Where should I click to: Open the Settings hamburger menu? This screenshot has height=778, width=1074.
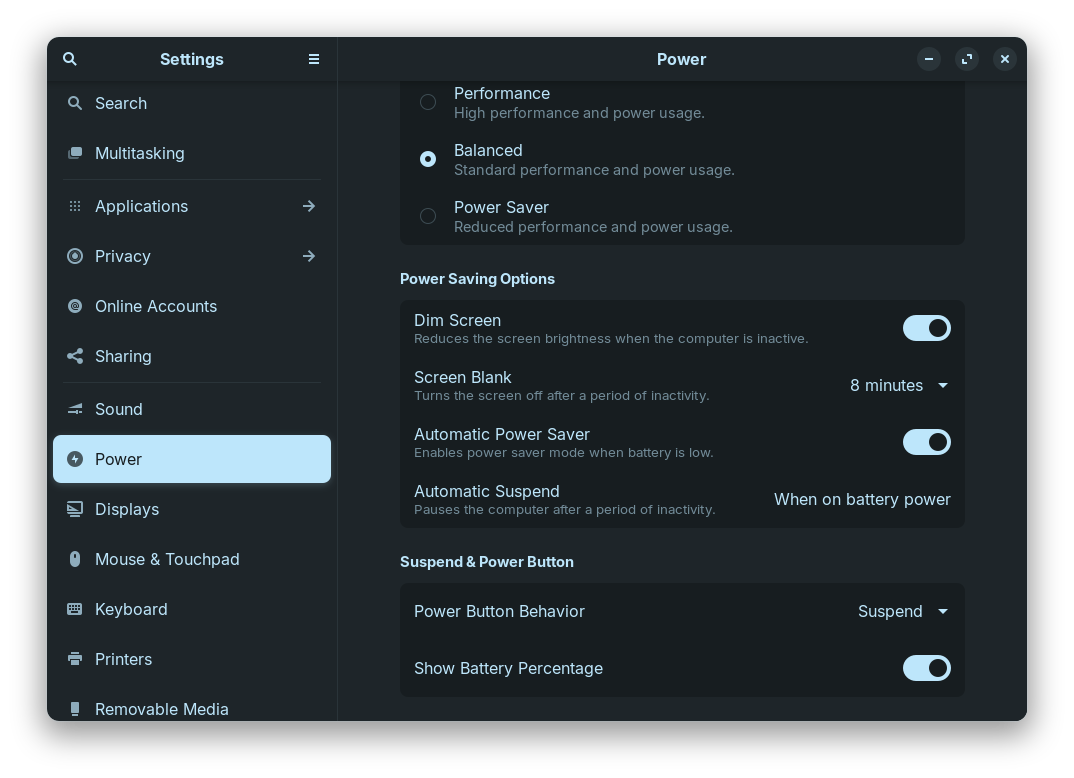(x=314, y=59)
